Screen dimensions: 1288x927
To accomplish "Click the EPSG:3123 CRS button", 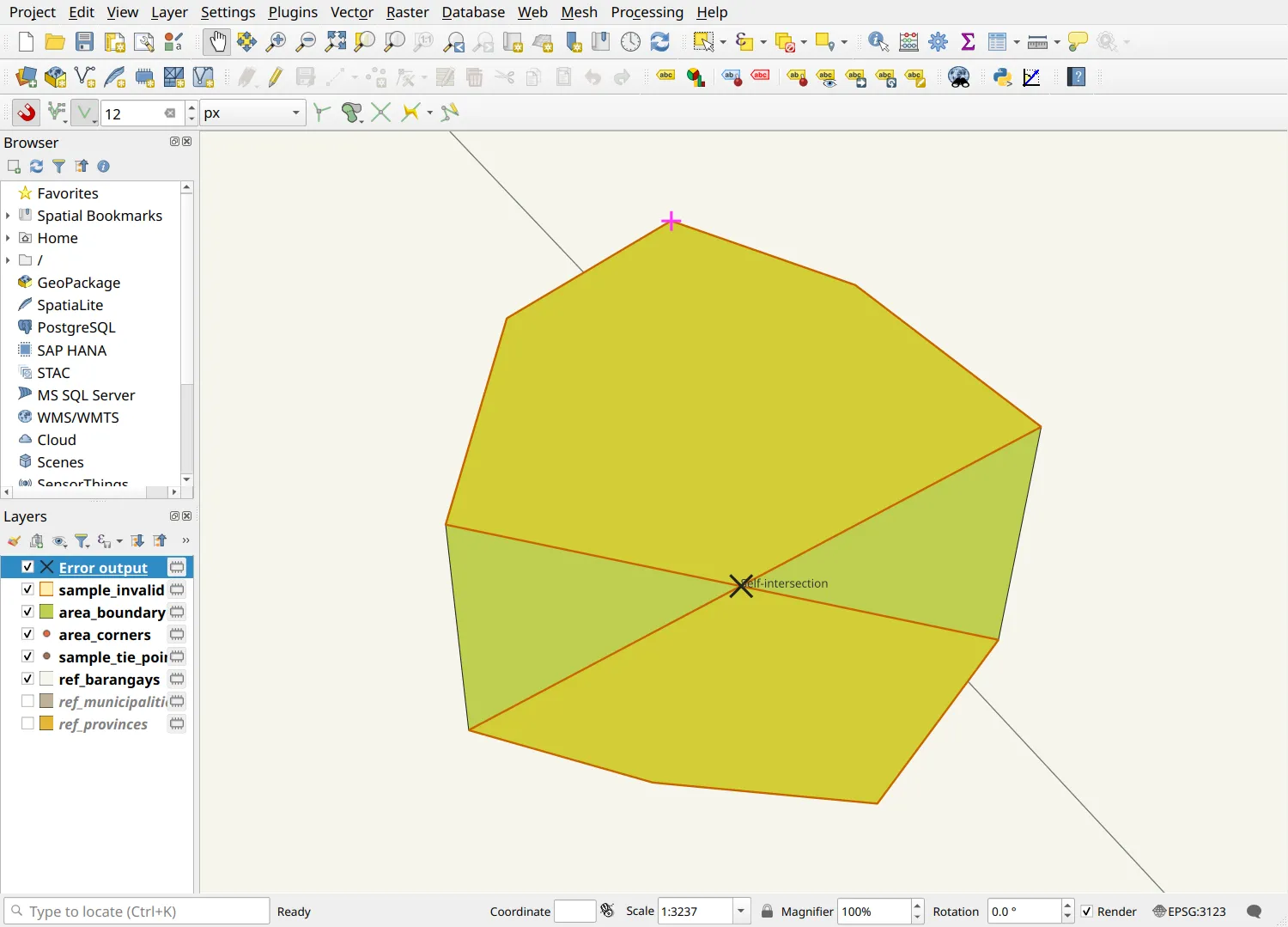I will 1189,912.
